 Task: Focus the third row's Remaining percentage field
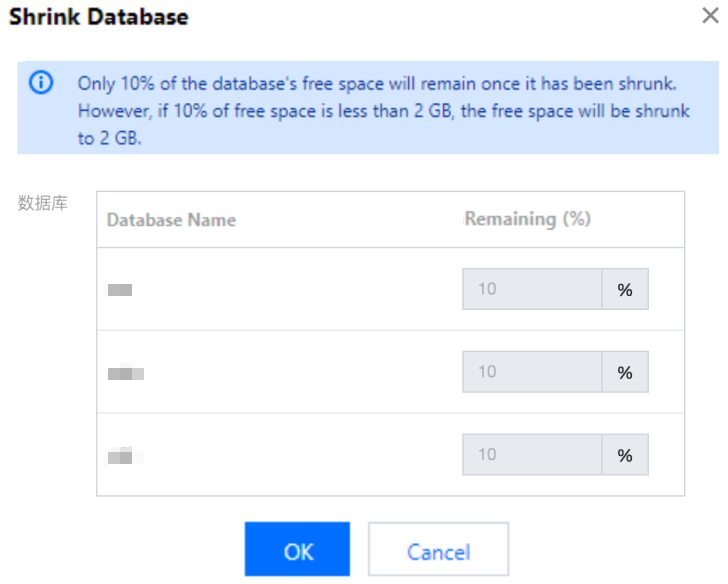(x=532, y=454)
